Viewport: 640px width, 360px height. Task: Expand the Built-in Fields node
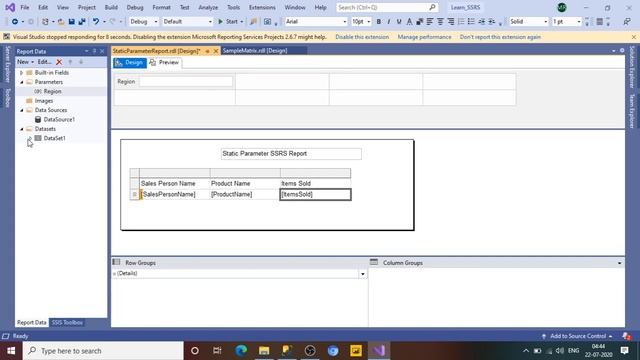21,73
